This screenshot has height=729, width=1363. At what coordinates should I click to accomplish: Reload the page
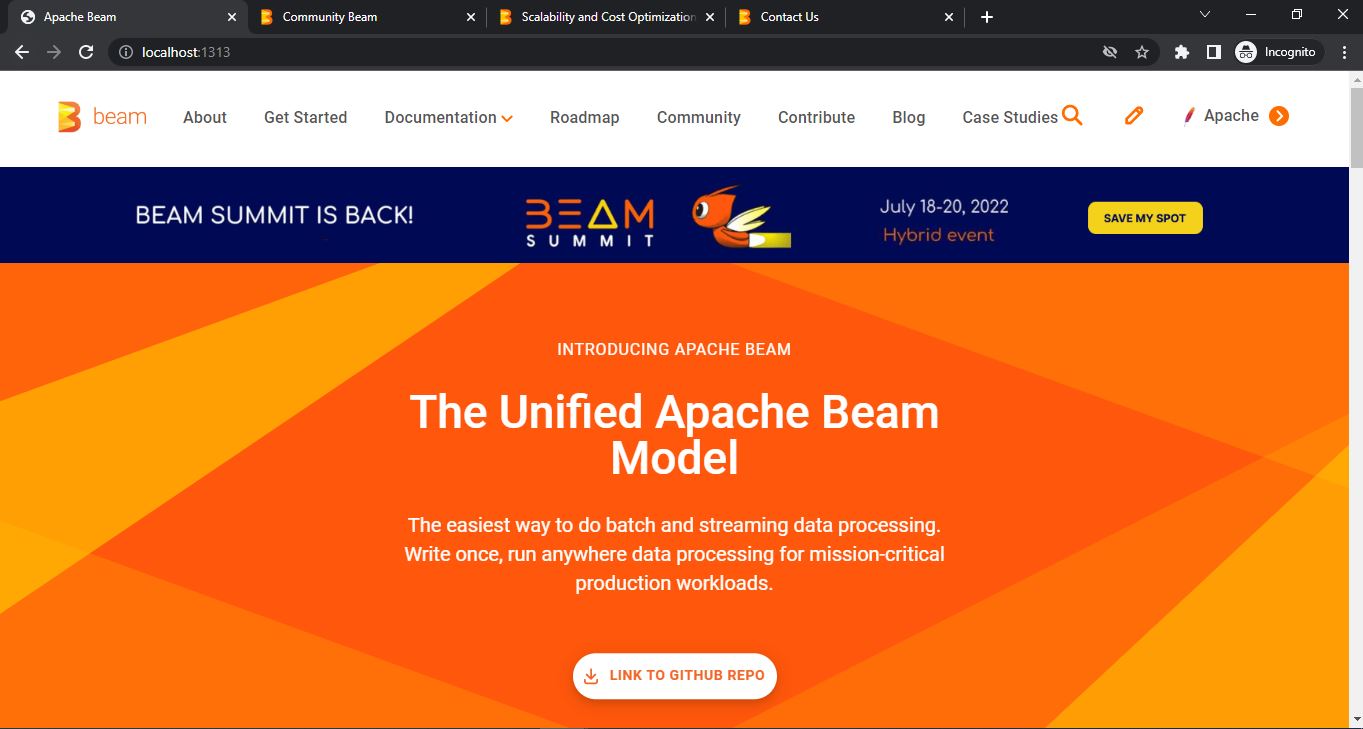pos(86,52)
